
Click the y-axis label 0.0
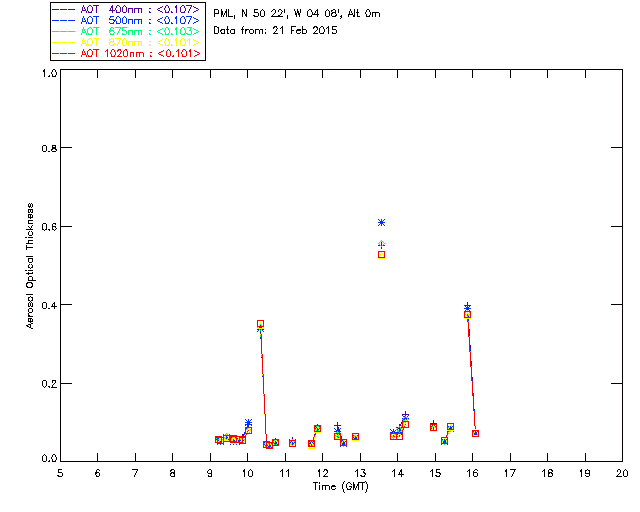click(49, 459)
